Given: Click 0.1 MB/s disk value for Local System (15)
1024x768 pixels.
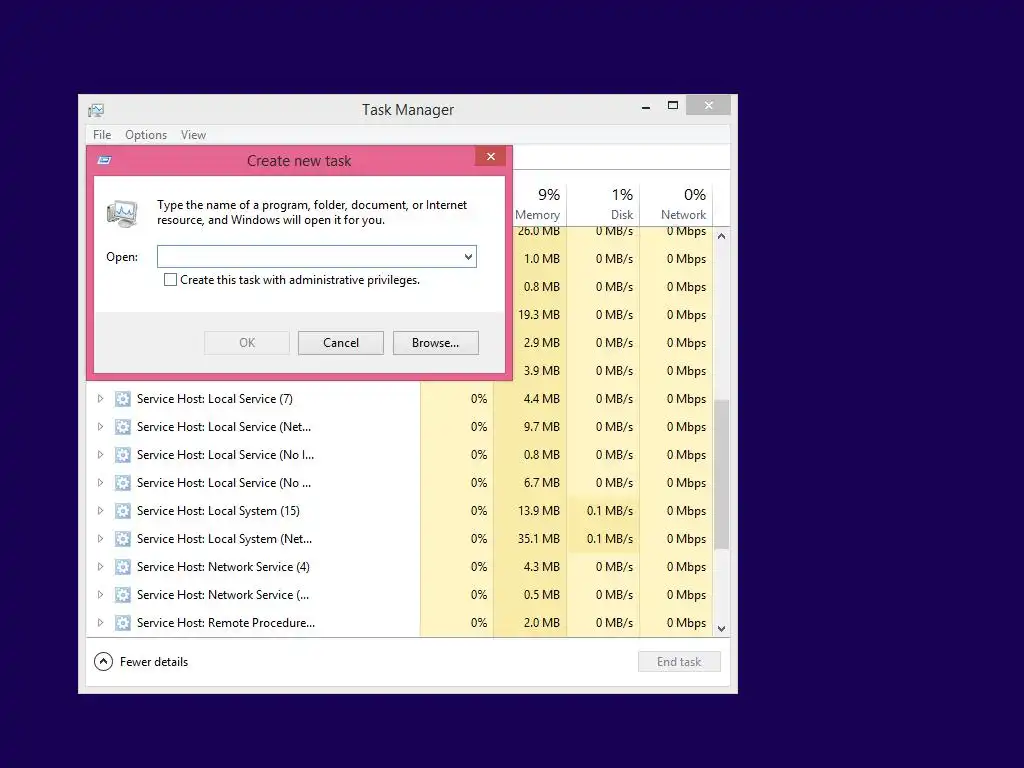Looking at the screenshot, I should [609, 511].
